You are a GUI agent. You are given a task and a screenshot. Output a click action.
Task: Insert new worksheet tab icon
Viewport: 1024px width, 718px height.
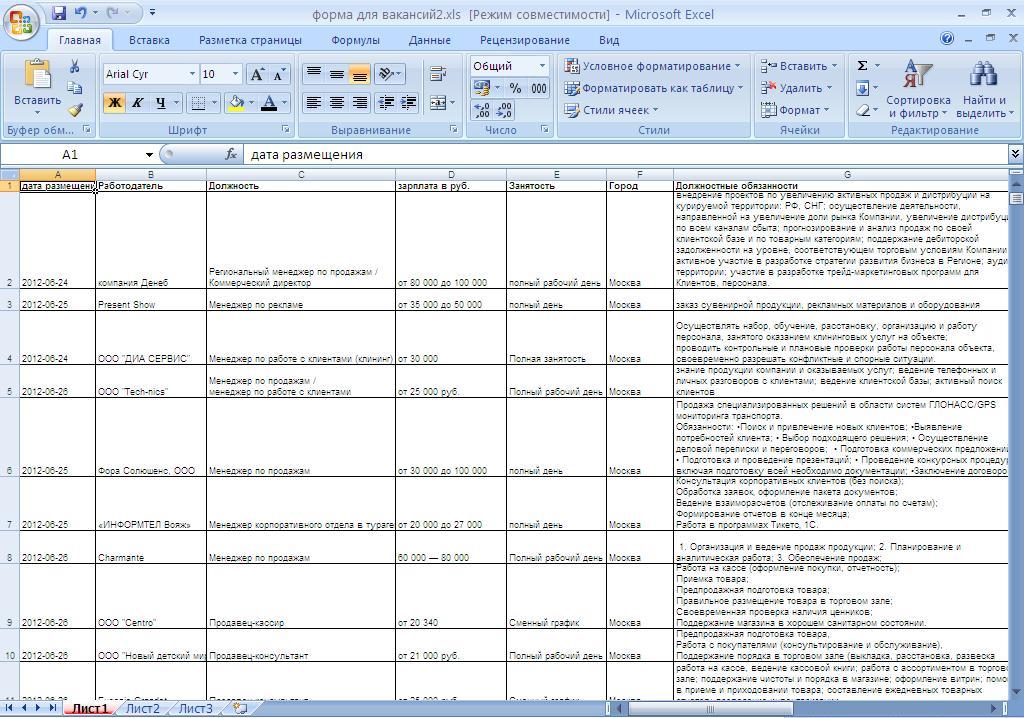(240, 708)
